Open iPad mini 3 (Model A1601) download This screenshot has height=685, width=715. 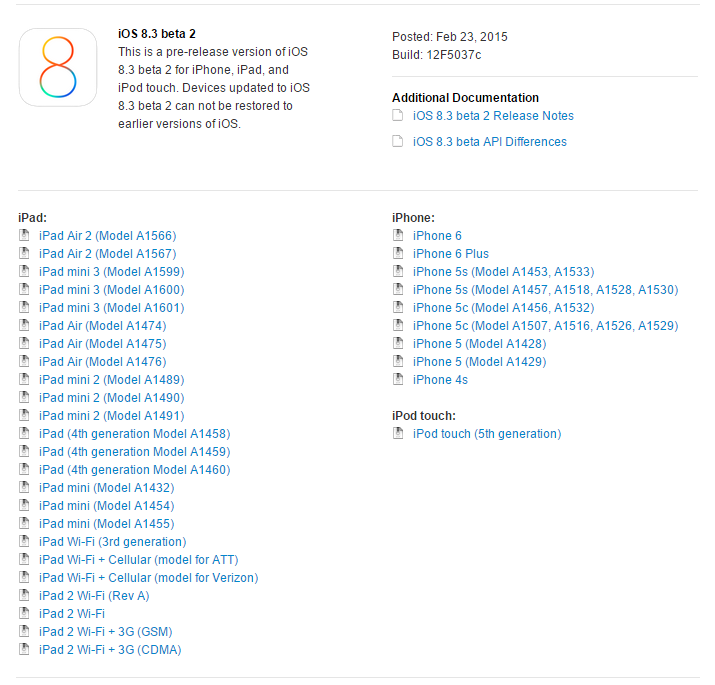pyautogui.click(x=112, y=308)
